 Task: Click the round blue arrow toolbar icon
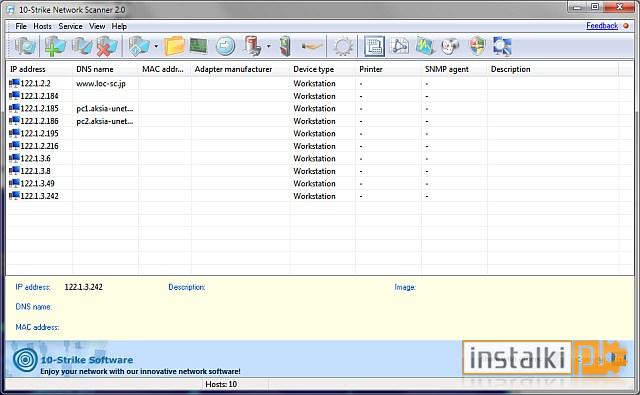tap(225, 46)
